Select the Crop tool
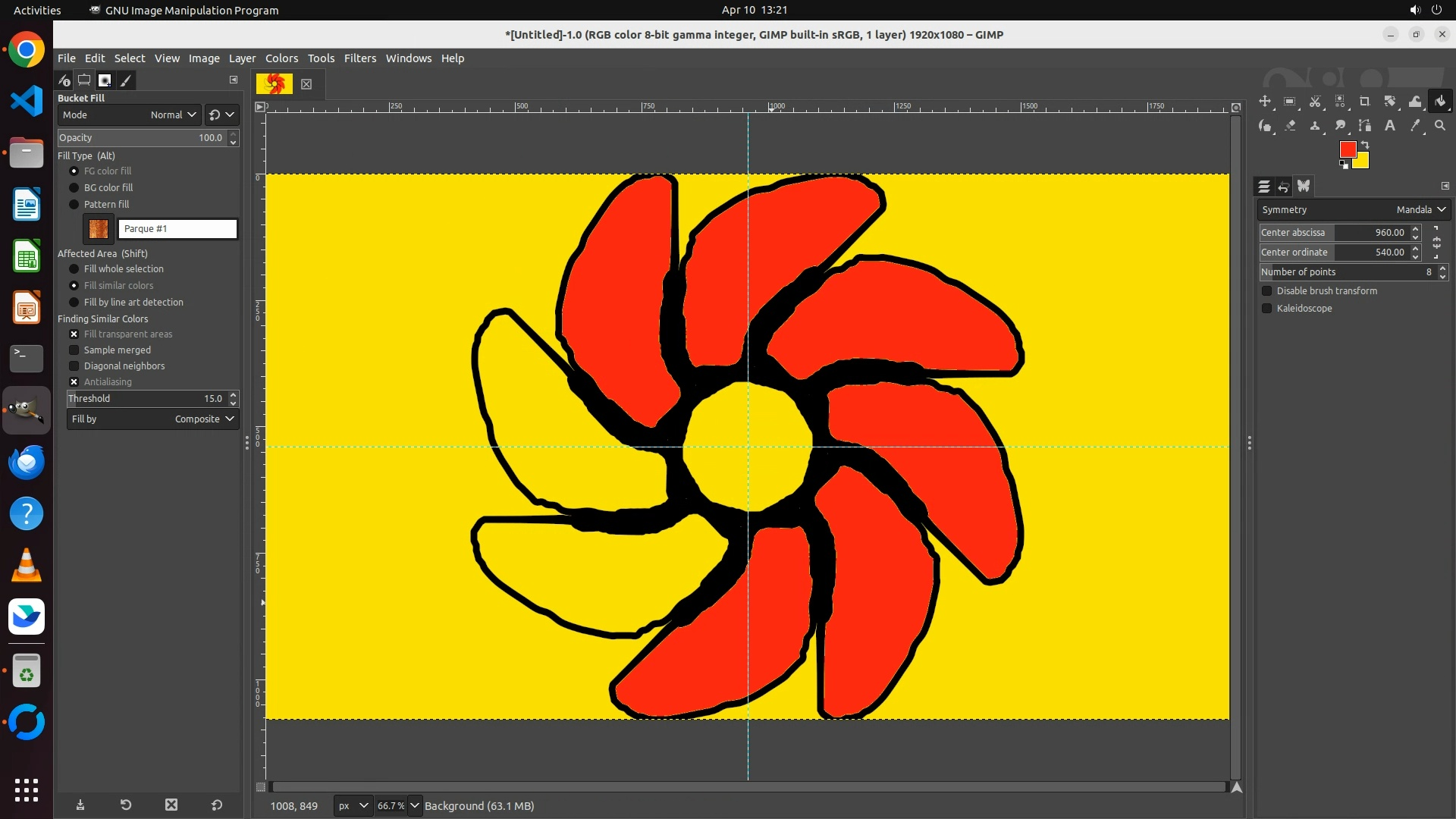 (1364, 102)
